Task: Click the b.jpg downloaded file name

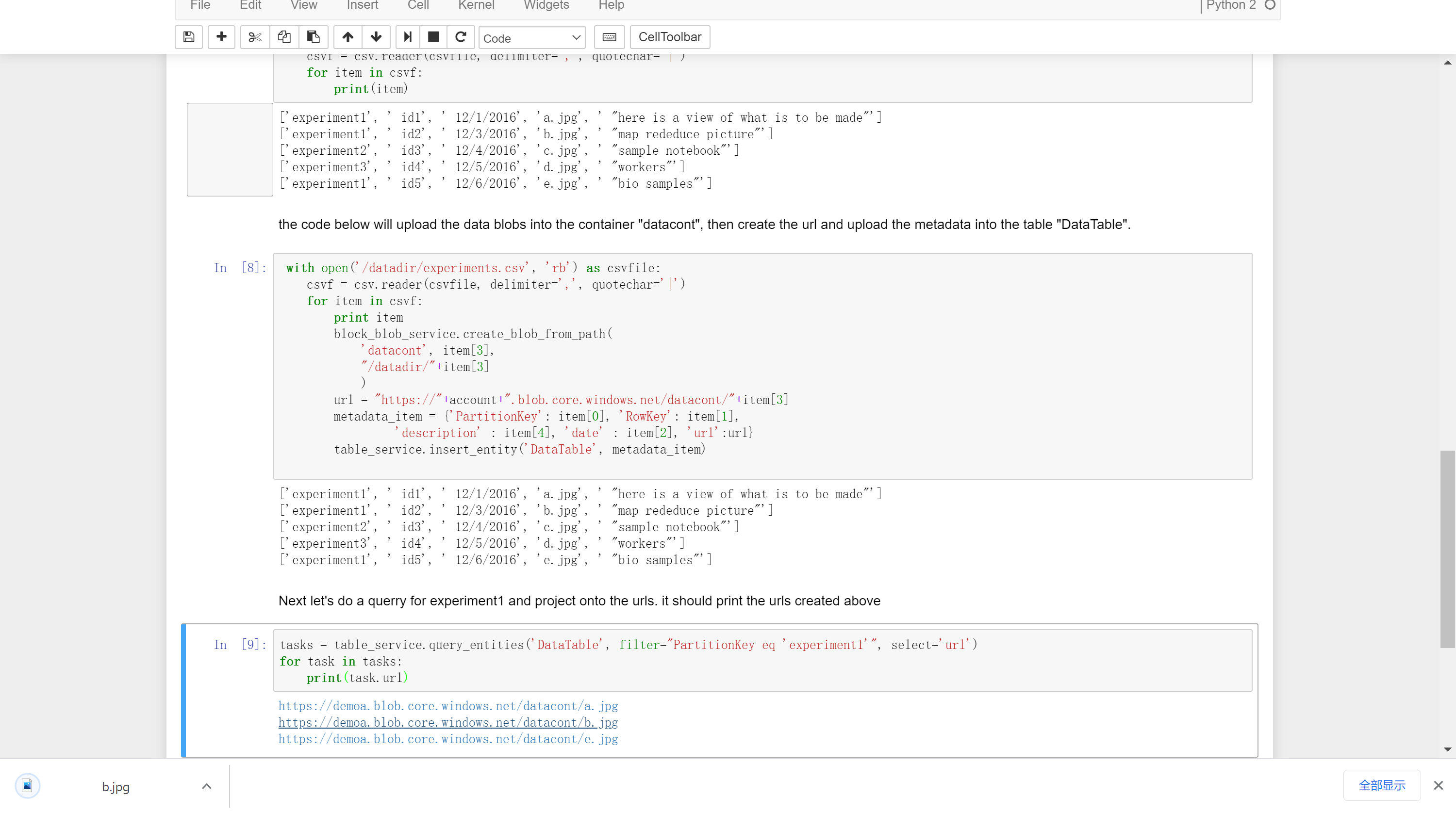Action: click(116, 786)
